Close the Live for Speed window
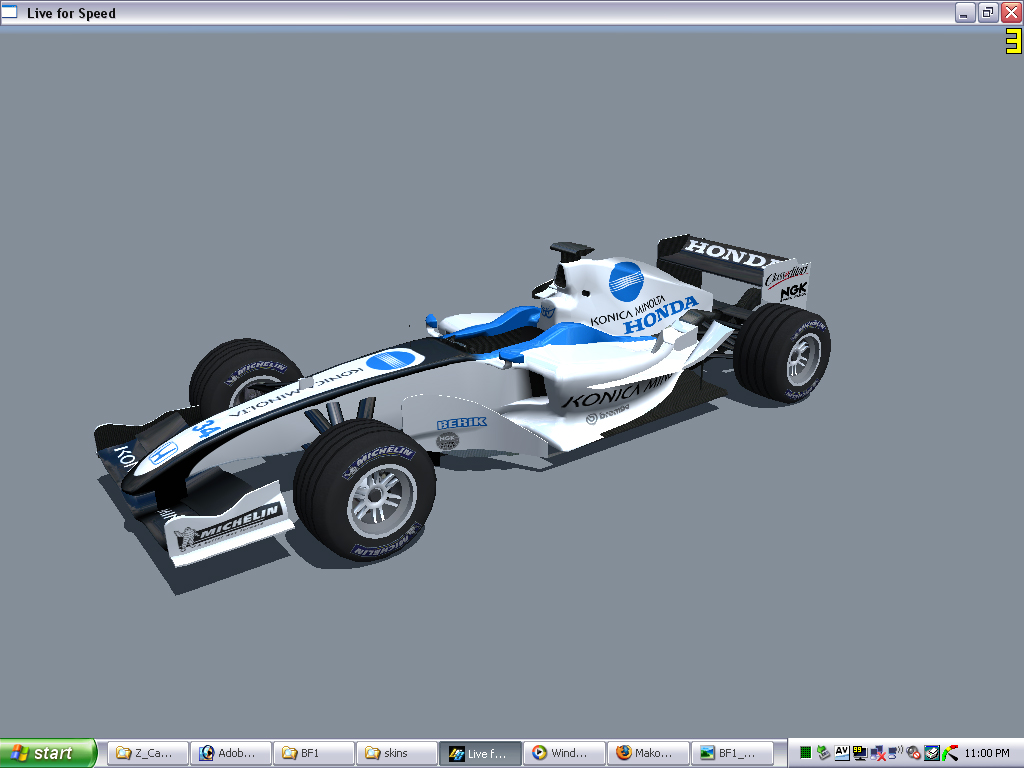Image resolution: width=1024 pixels, height=768 pixels. click(1011, 12)
